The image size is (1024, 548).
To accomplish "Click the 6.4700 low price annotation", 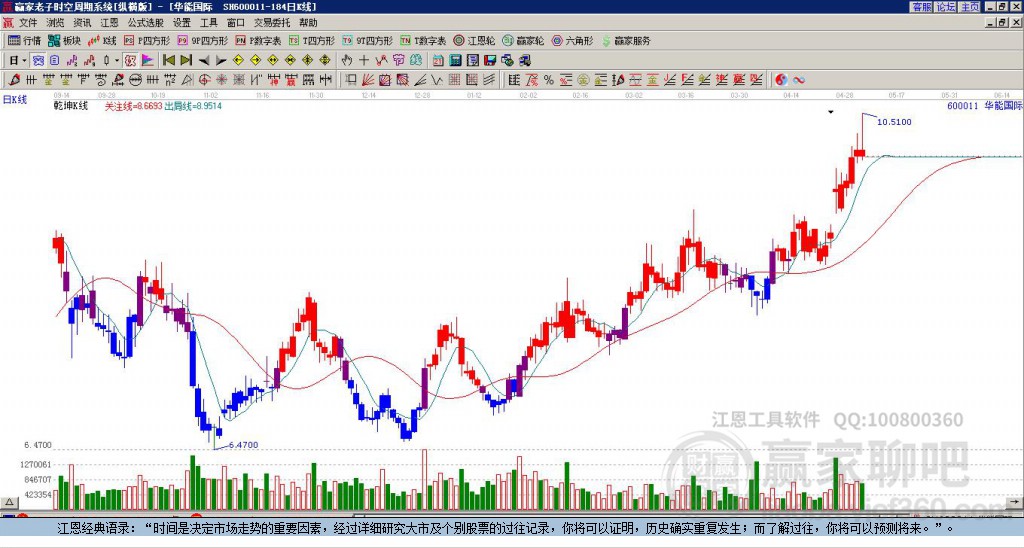I will click(244, 445).
